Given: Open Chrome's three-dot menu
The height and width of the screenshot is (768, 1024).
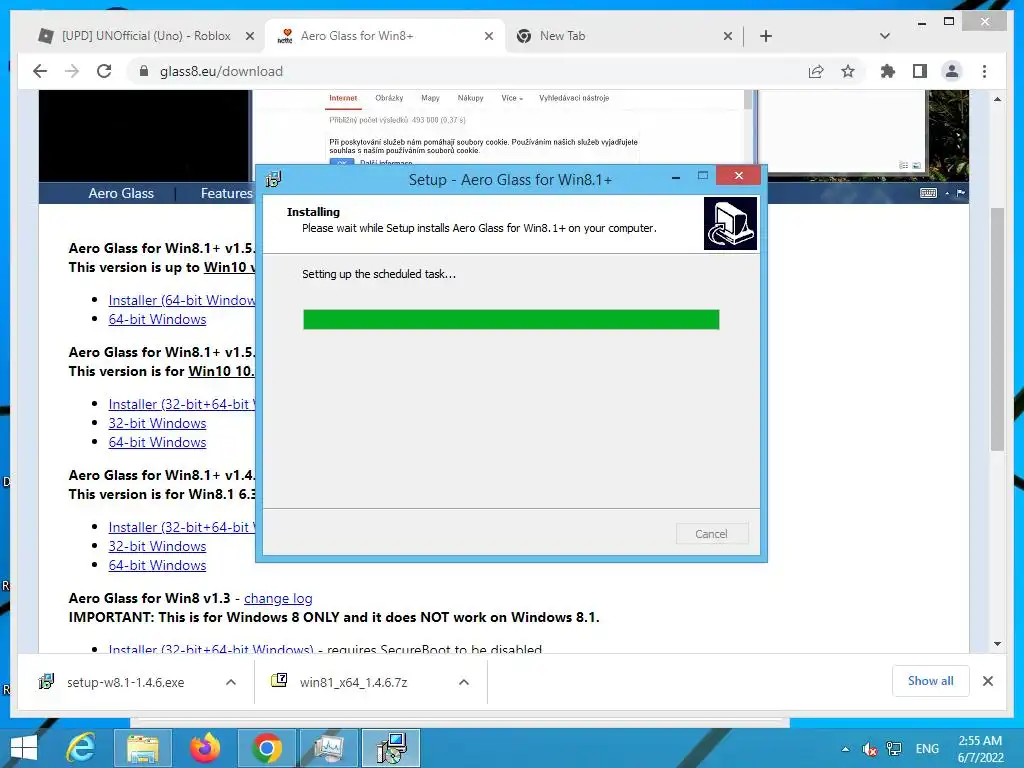Looking at the screenshot, I should [x=984, y=71].
